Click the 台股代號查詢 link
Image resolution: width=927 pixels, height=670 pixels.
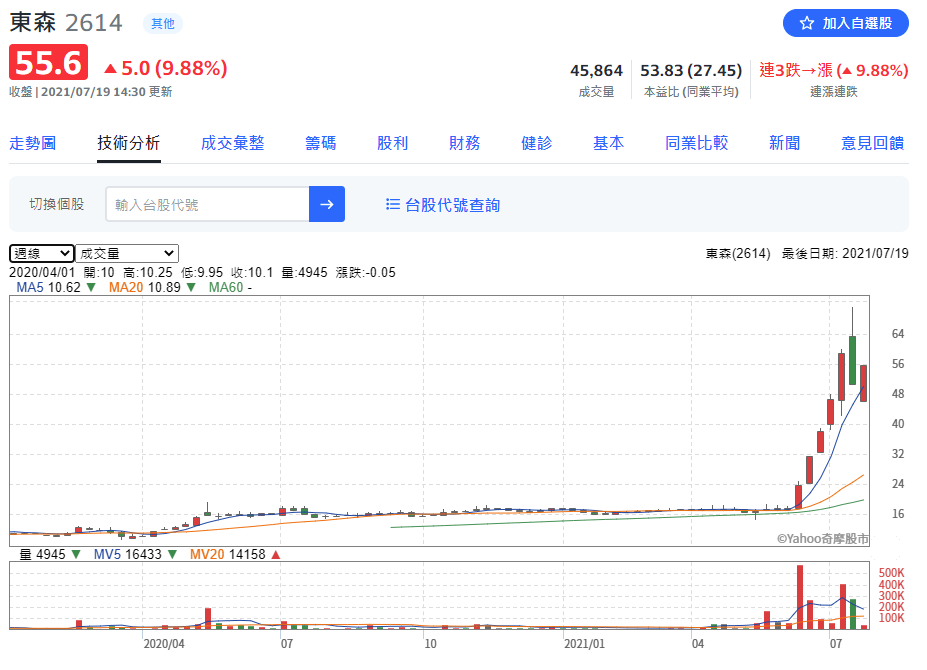[452, 205]
